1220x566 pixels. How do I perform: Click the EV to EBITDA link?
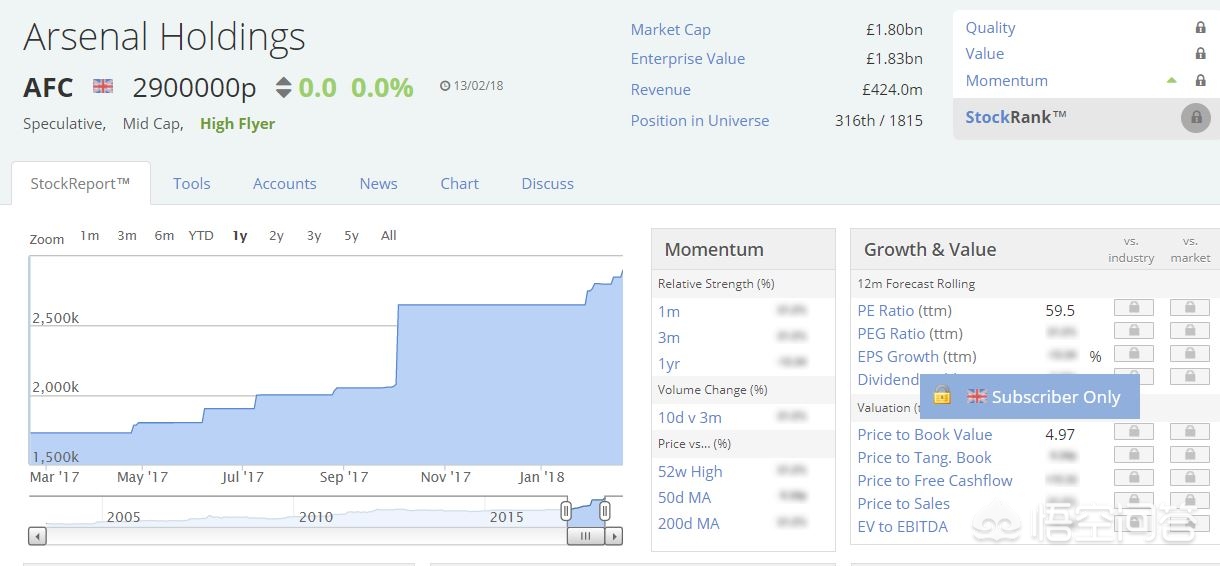[902, 527]
